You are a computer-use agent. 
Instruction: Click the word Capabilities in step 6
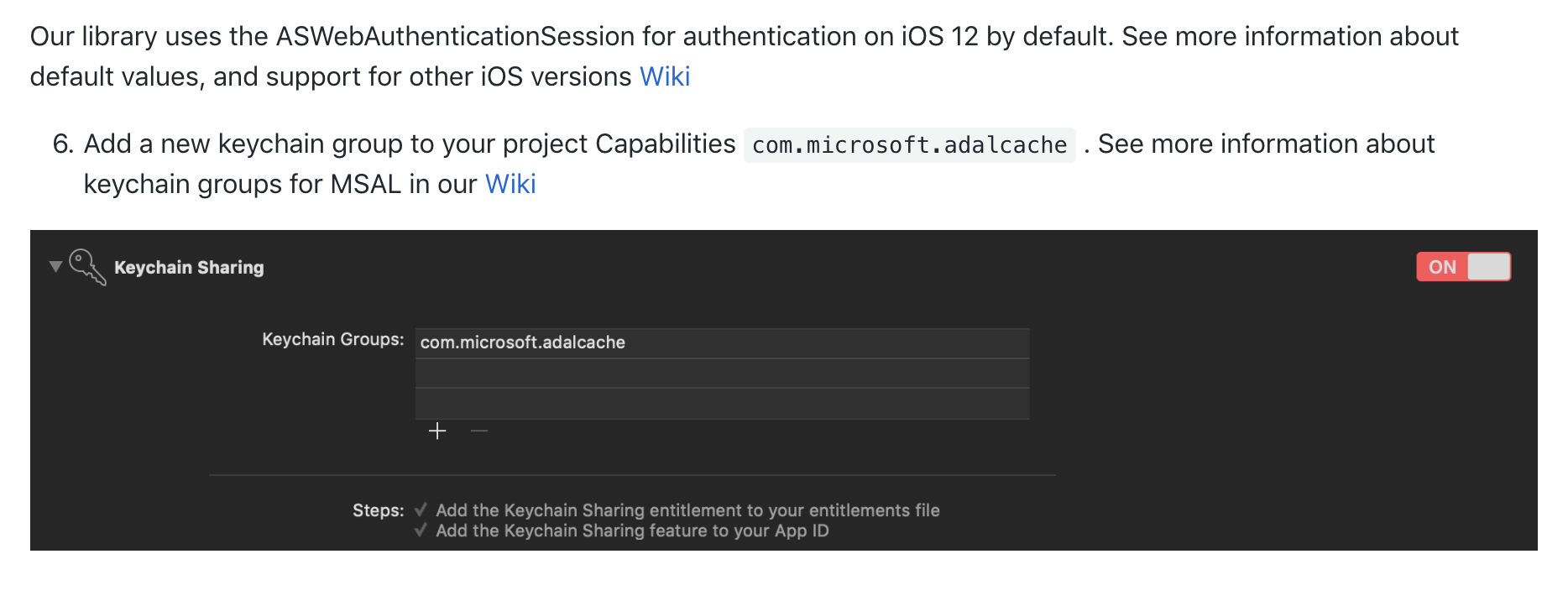point(665,144)
